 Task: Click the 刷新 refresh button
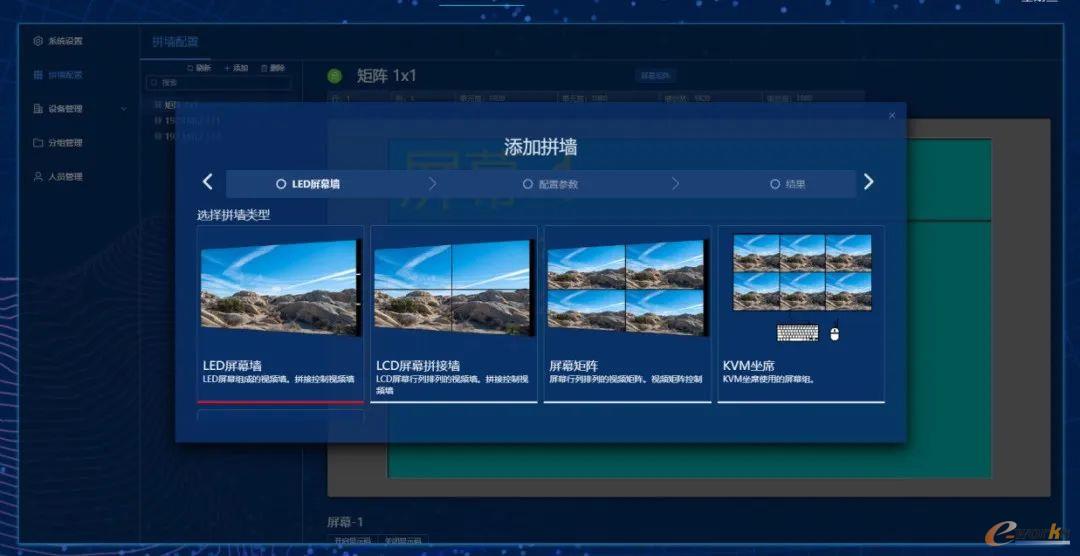coord(199,68)
